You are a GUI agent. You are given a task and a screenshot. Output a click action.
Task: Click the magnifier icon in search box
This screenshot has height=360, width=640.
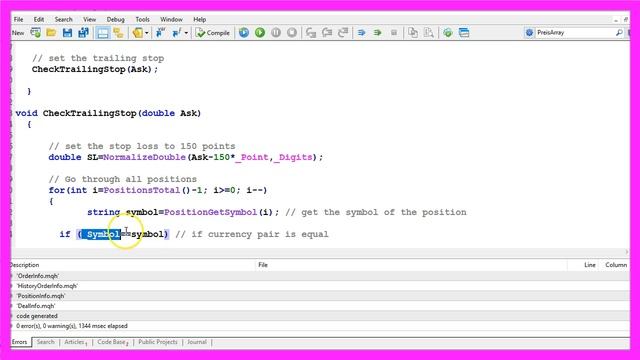(619, 33)
